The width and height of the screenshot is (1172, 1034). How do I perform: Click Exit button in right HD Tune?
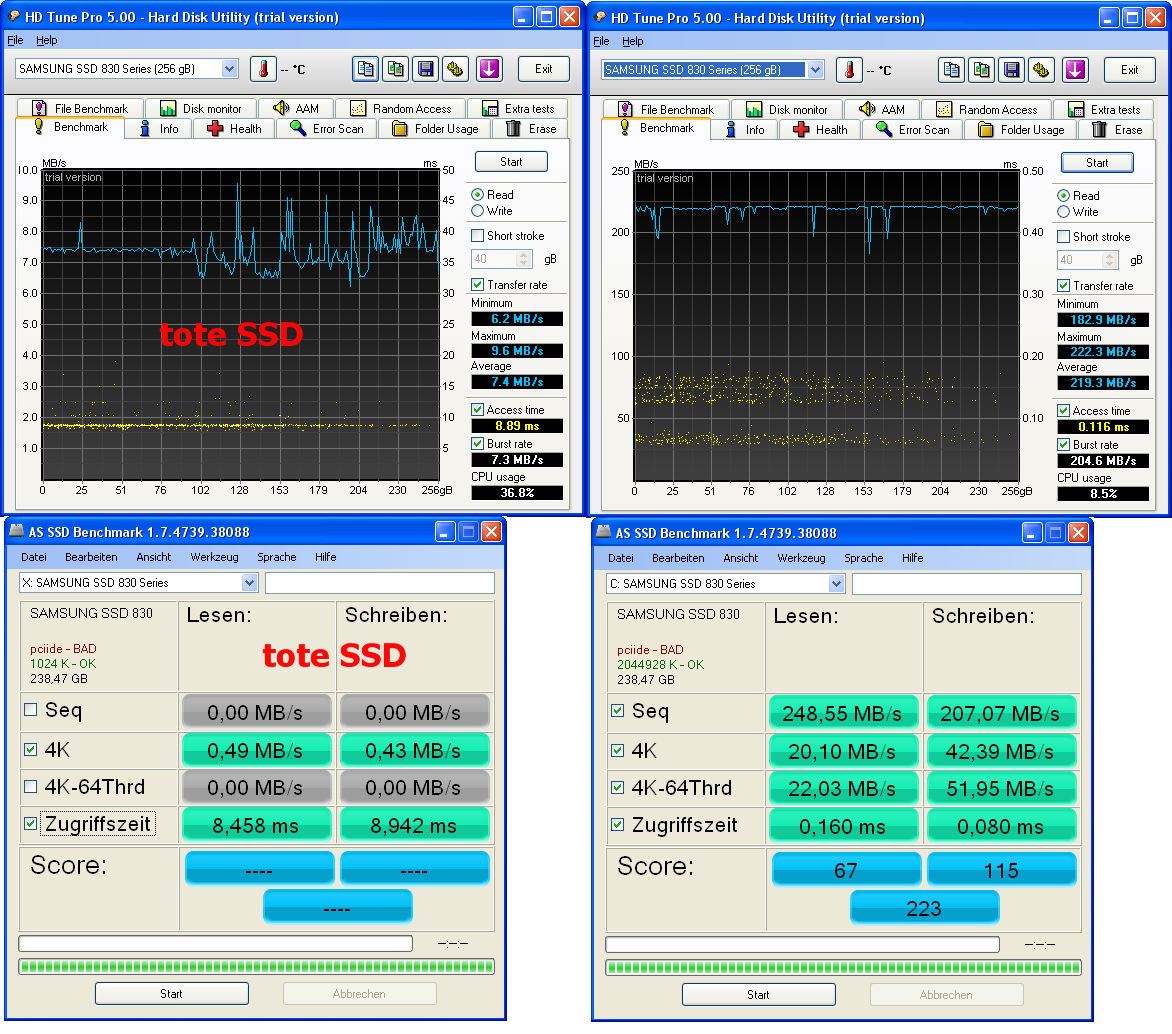coord(1129,70)
